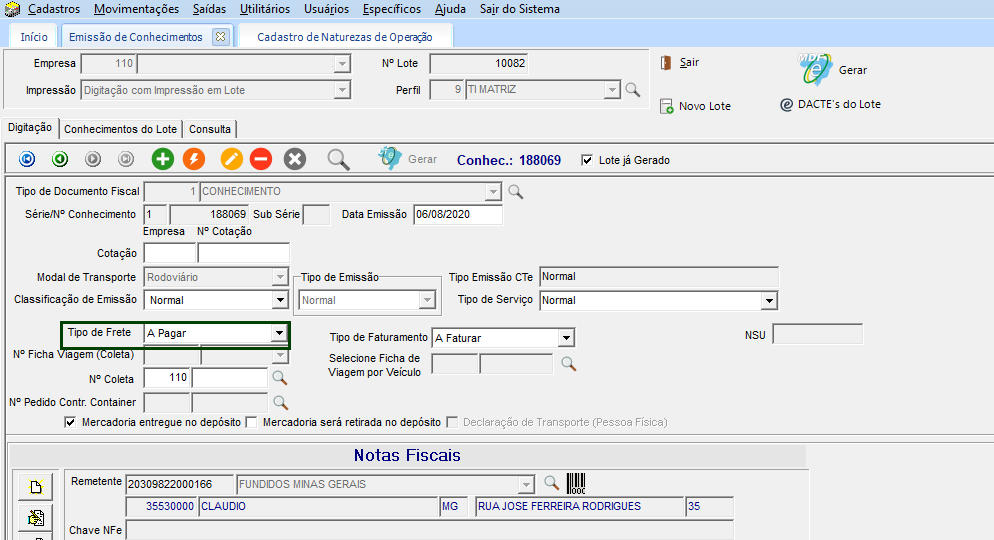Switch to the Consulta tab
The height and width of the screenshot is (540, 994).
click(210, 129)
